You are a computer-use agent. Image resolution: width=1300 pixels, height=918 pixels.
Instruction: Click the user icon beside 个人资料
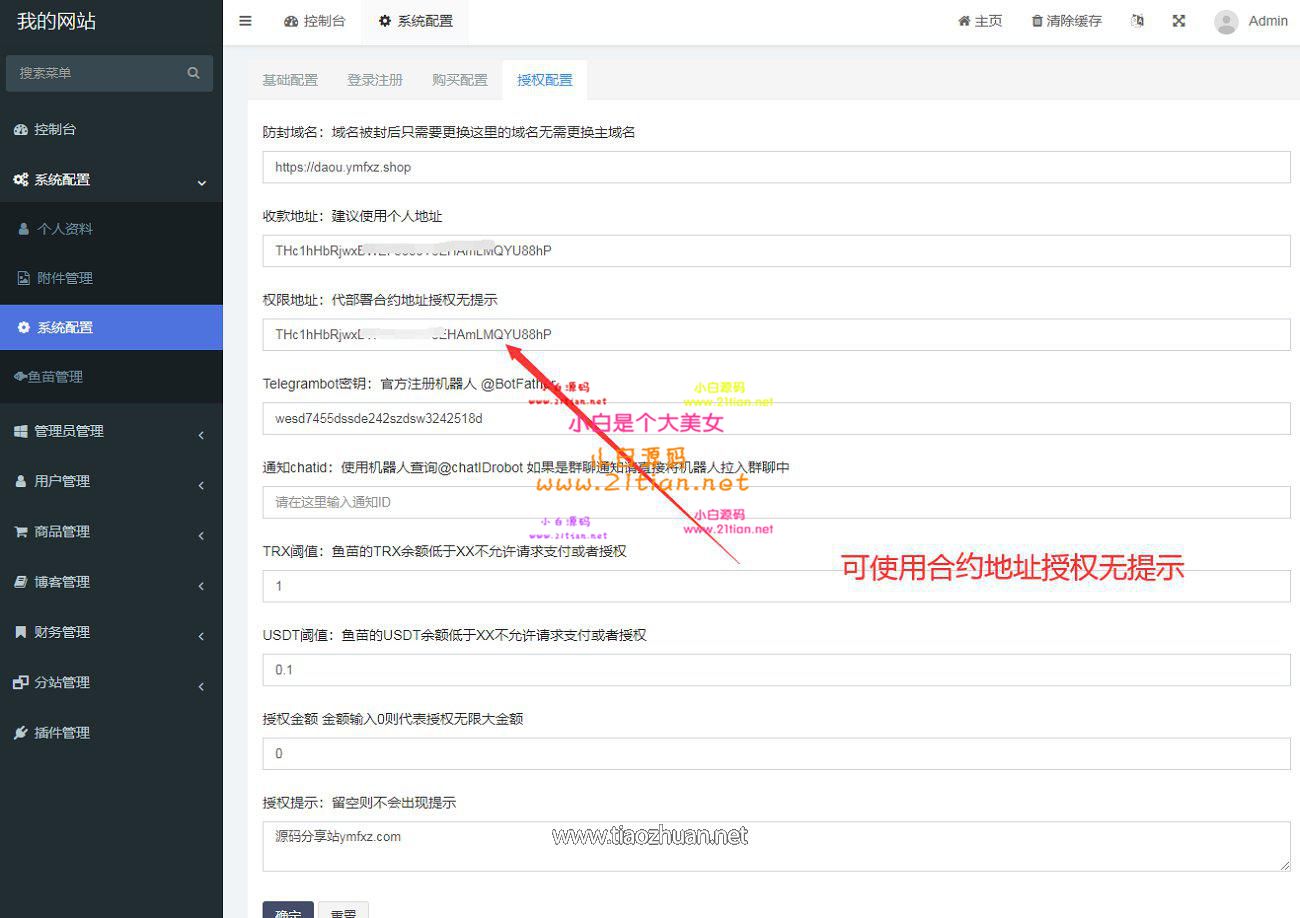pos(24,229)
